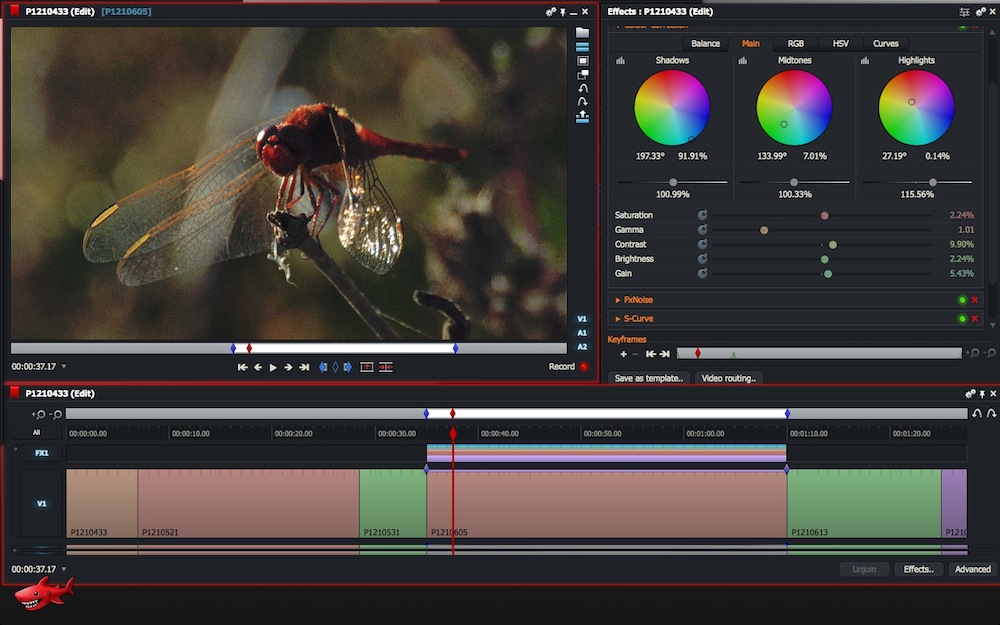Viewport: 1000px width, 625px height.
Task: Expand the S-Curve effect section
Action: pos(617,319)
